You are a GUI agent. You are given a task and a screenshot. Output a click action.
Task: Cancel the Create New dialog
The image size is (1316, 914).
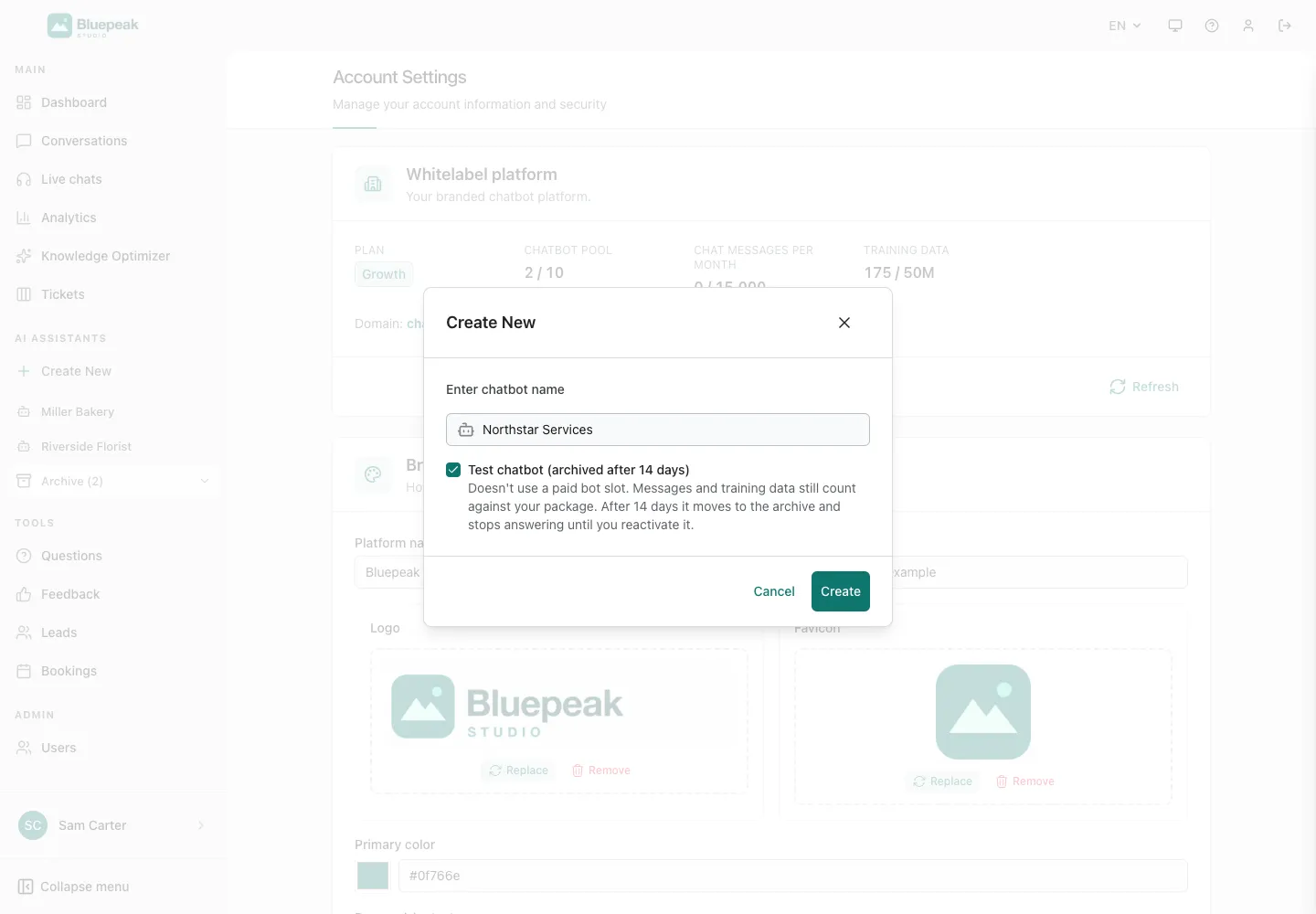pyautogui.click(x=774, y=591)
